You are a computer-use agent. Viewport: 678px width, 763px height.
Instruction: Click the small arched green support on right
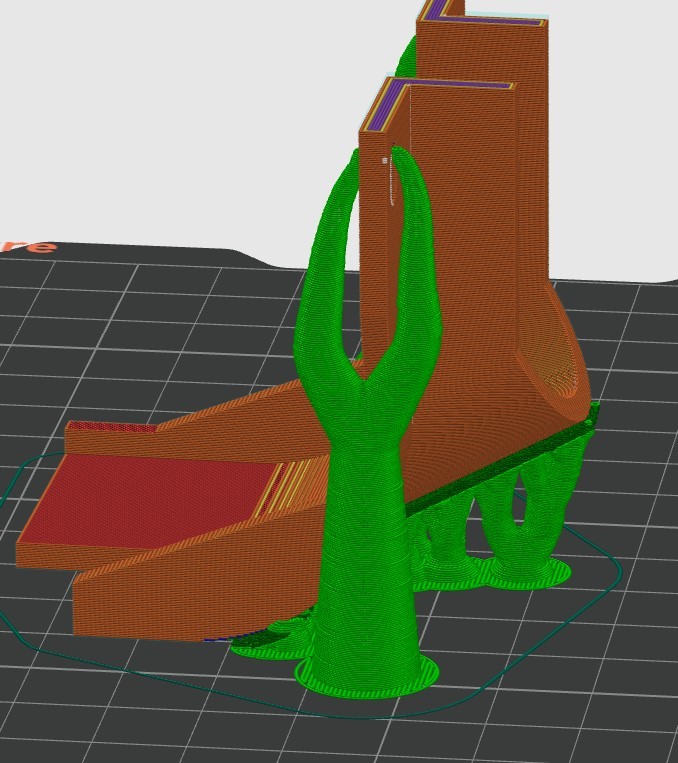520,520
